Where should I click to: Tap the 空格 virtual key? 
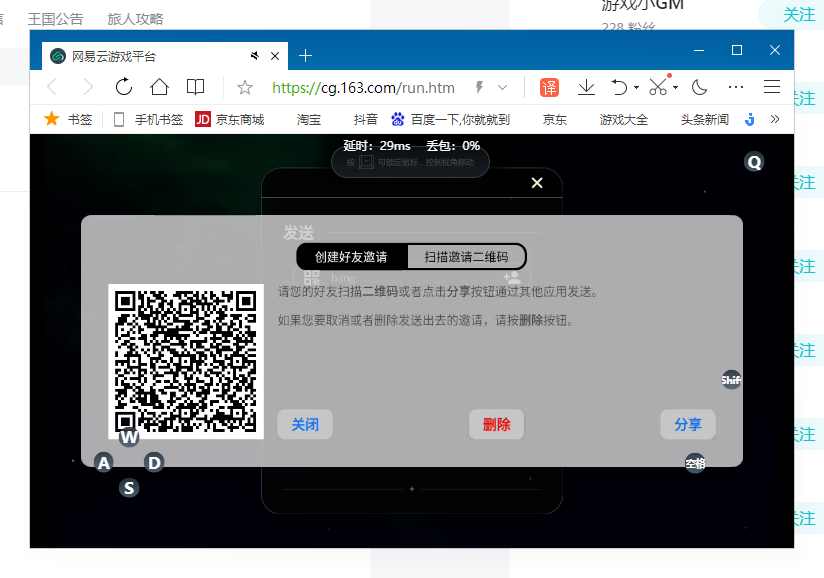click(695, 463)
